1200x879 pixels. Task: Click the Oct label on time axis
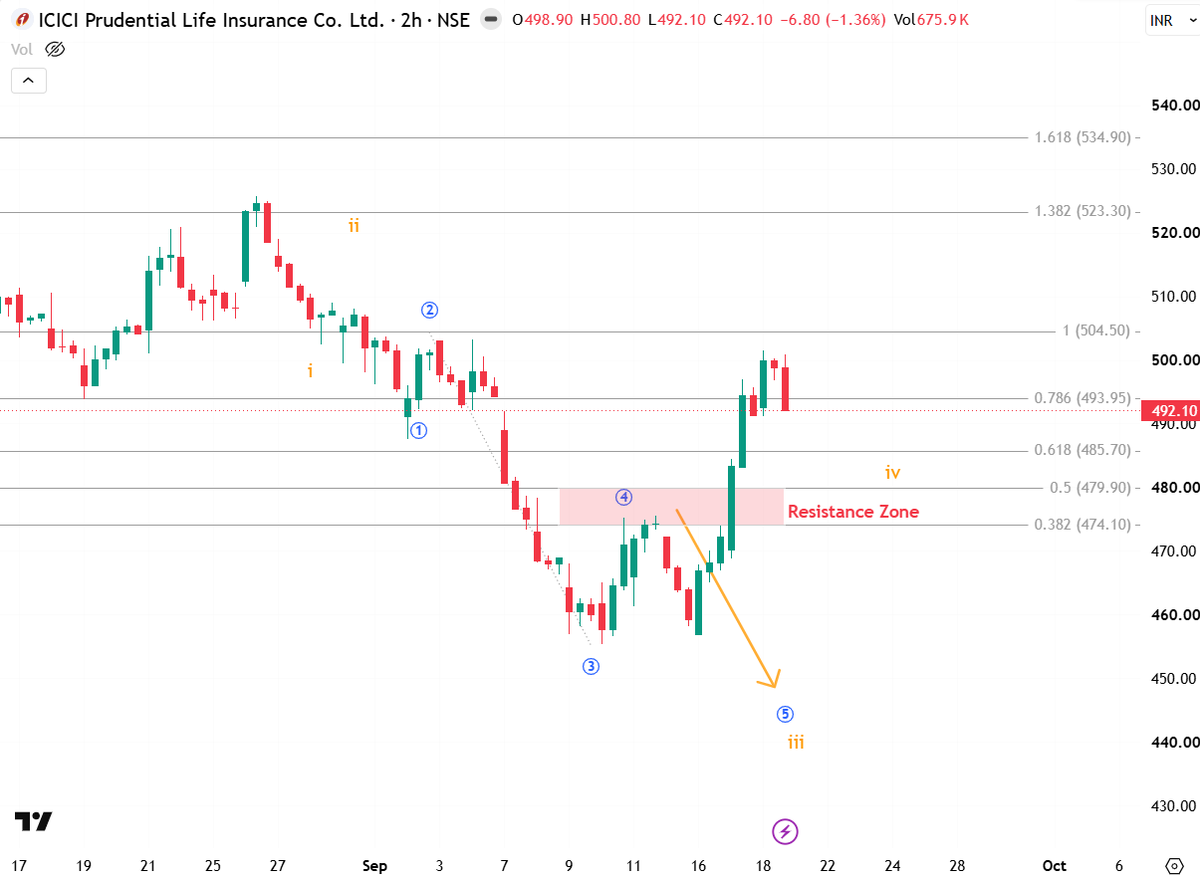(1054, 865)
